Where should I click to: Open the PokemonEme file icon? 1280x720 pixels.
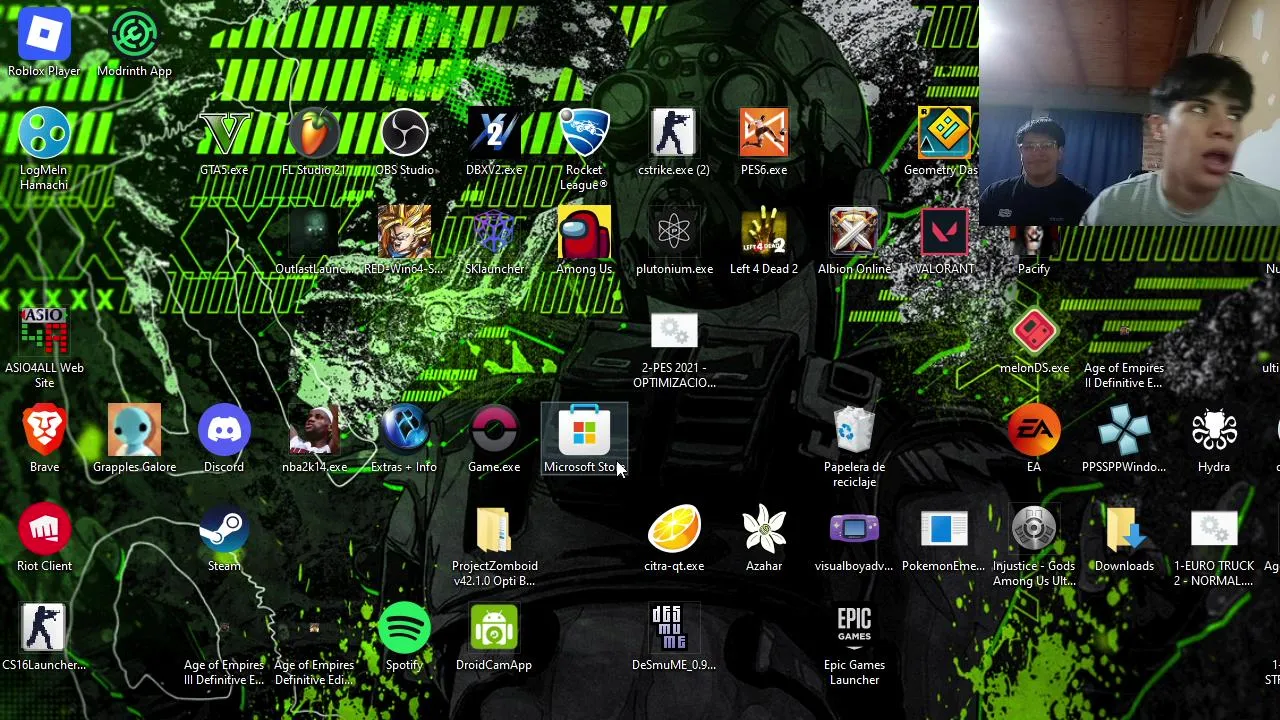click(x=944, y=529)
